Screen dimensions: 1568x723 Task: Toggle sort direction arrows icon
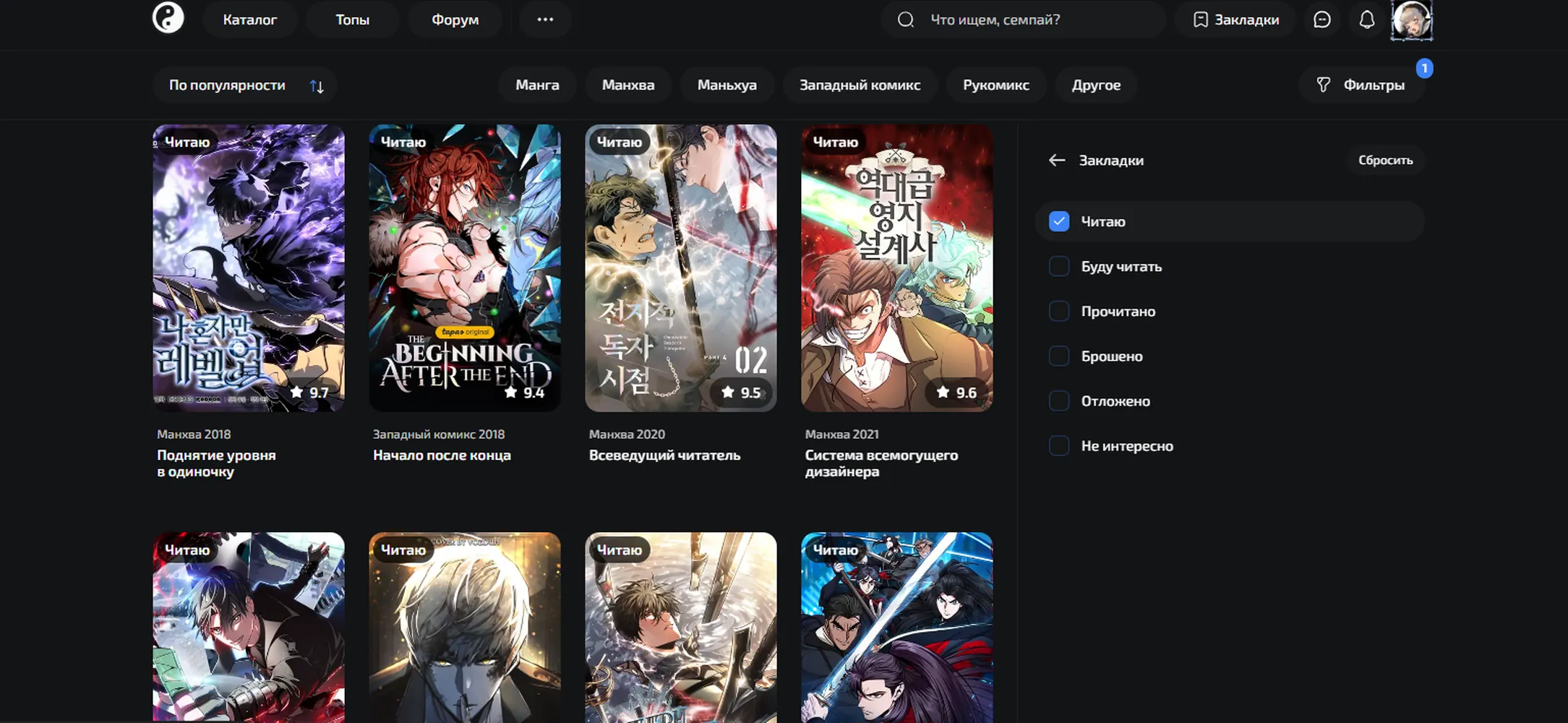pos(317,86)
